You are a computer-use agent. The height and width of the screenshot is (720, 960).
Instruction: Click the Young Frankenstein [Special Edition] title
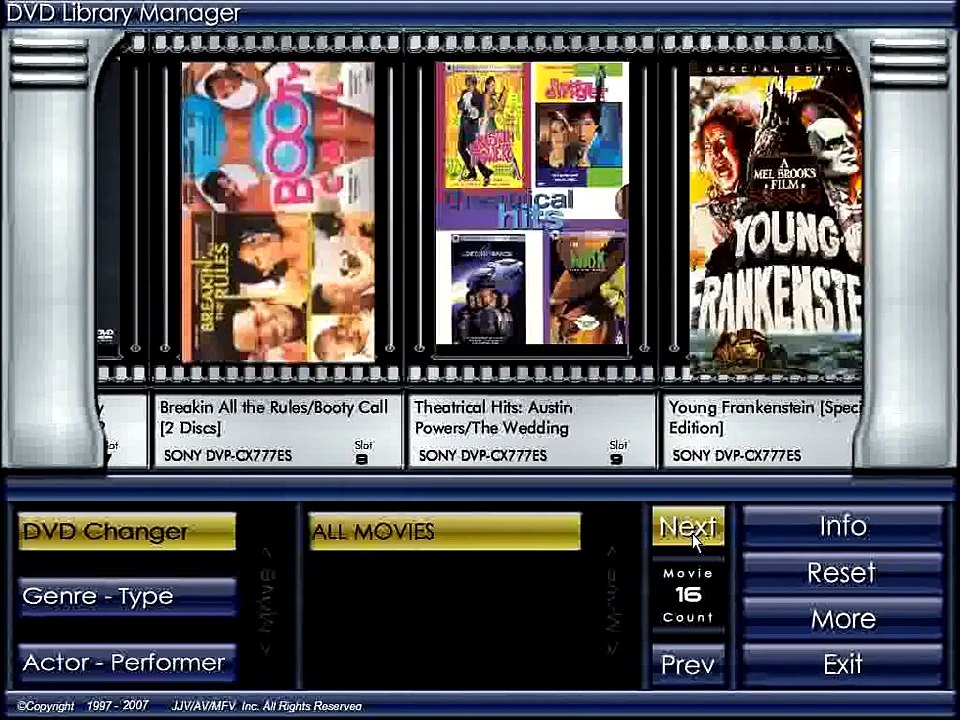point(765,417)
